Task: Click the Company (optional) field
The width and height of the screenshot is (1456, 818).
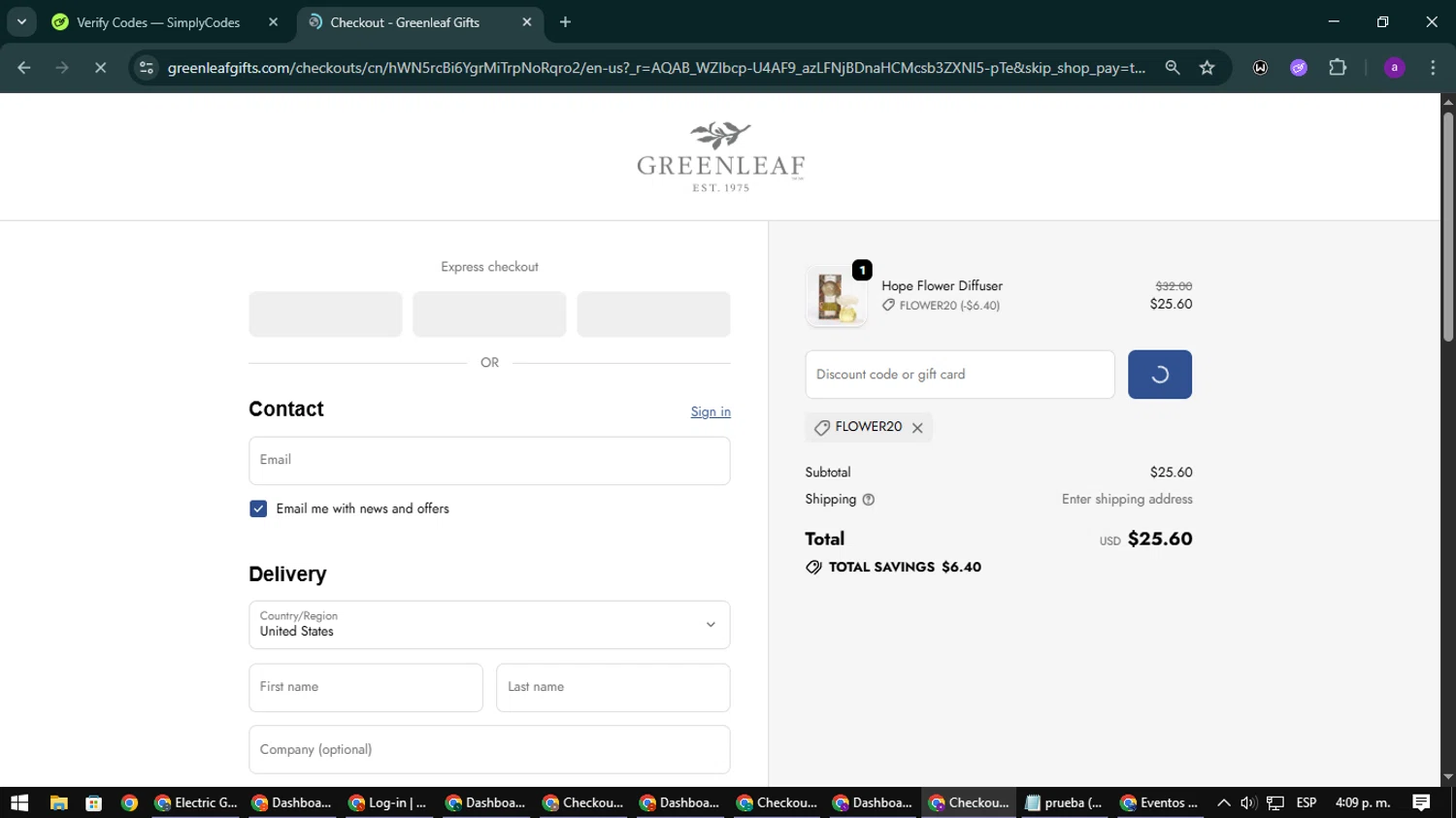Action: [489, 750]
